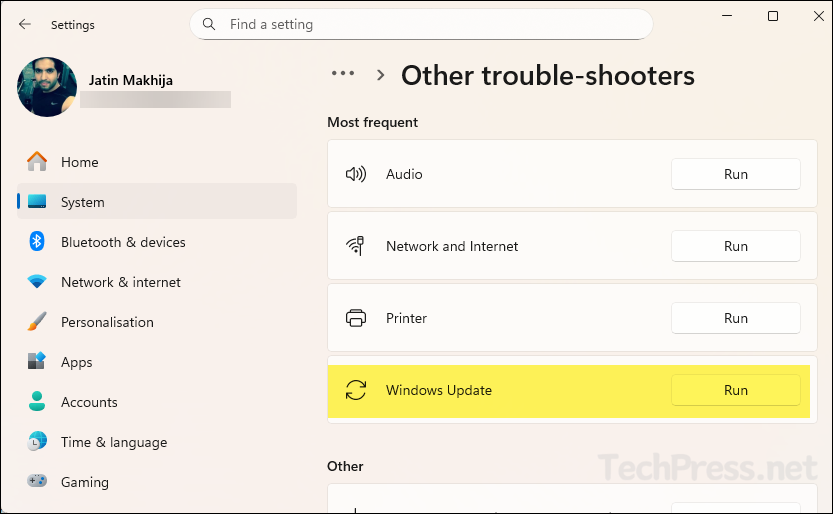This screenshot has width=833, height=514.
Task: Expand the breadcrumb ellipsis menu
Action: [x=343, y=74]
